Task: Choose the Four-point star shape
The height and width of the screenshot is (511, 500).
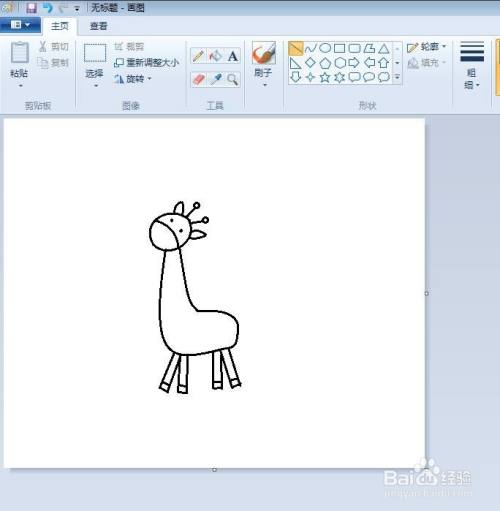Action: point(310,77)
